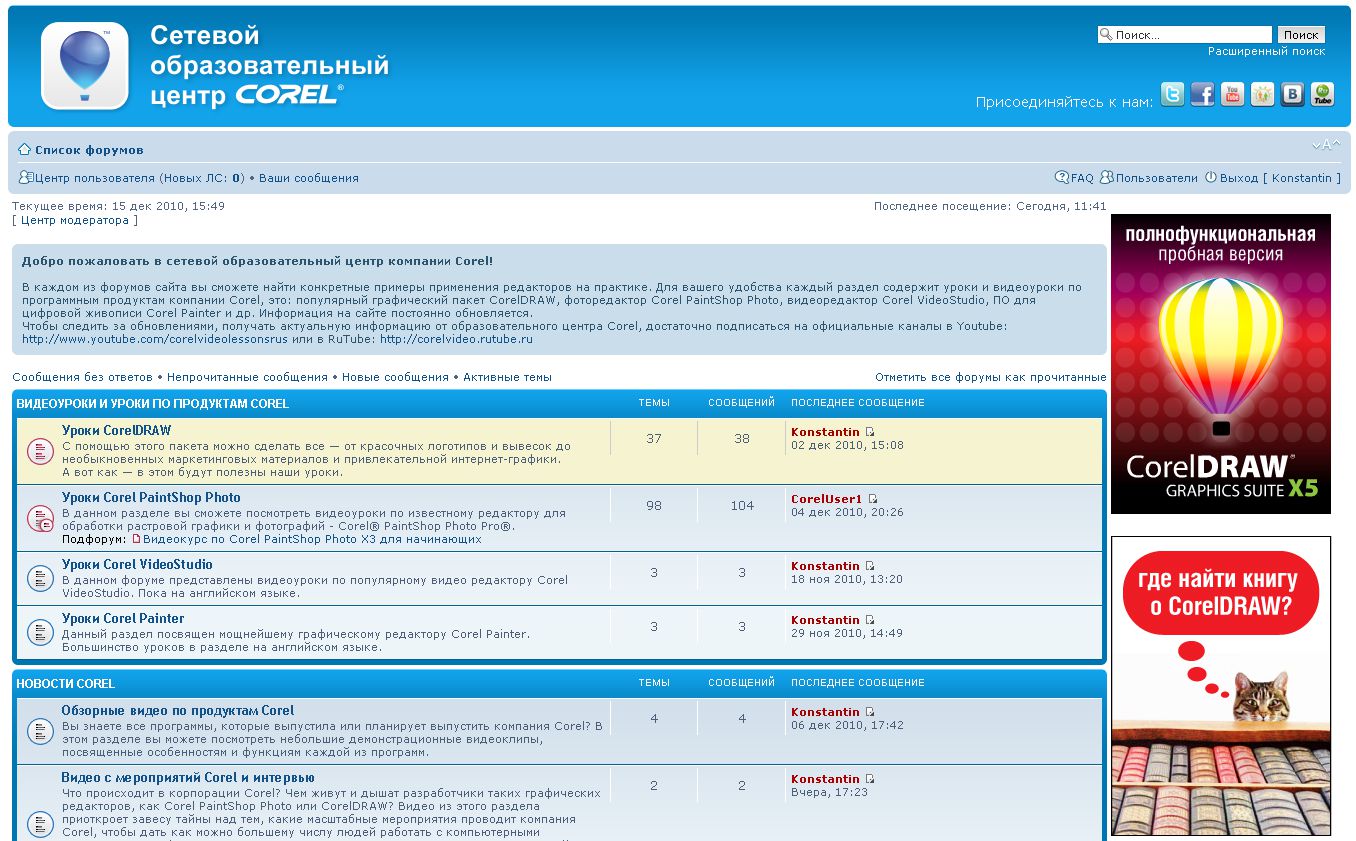This screenshot has width=1356, height=841.
Task: Click unread forum icon for Уроки Corel PaintShop Photo
Action: click(40, 518)
